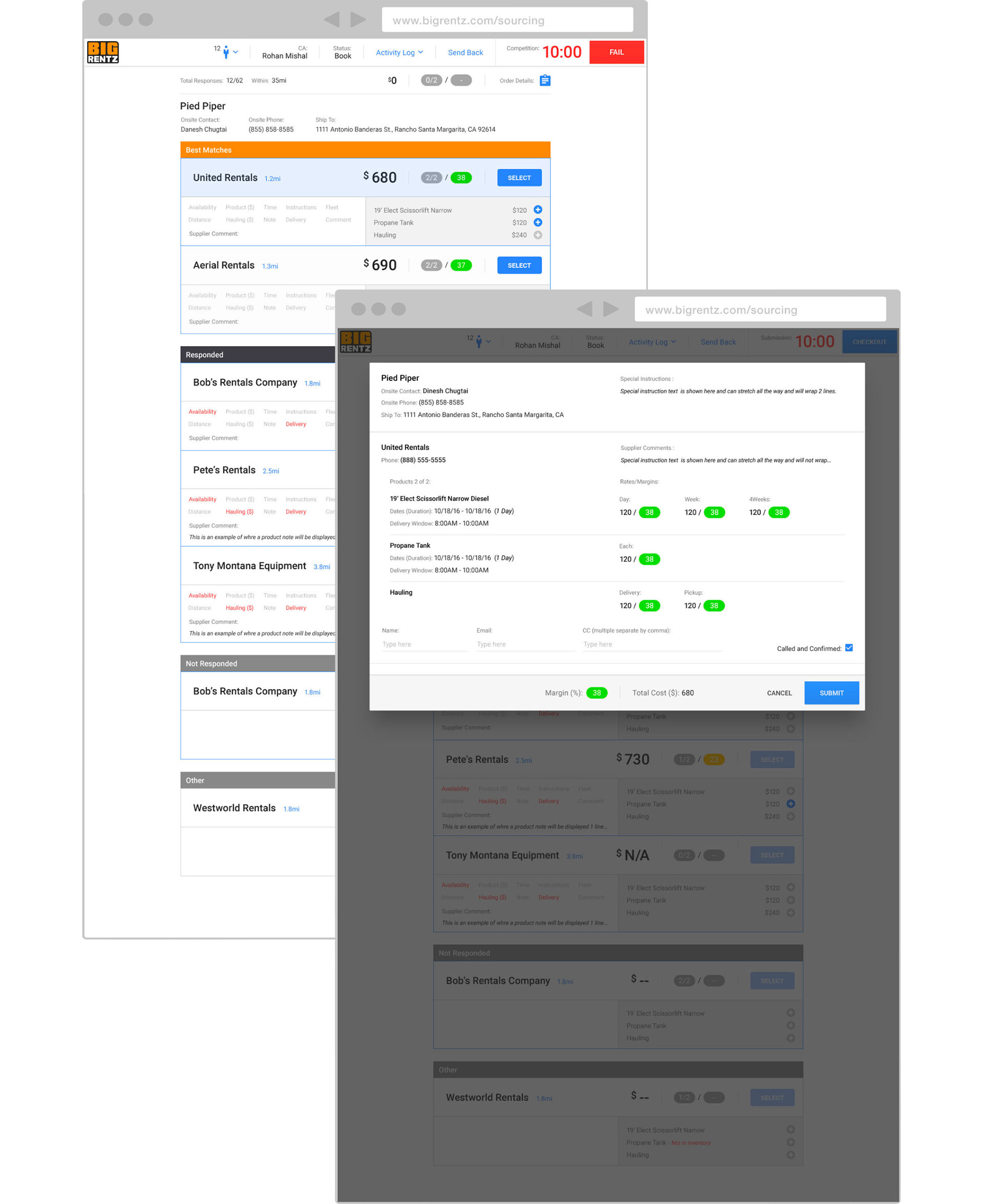Click the address bar of the front browser window
The width and height of the screenshot is (984, 1204).
(760, 310)
